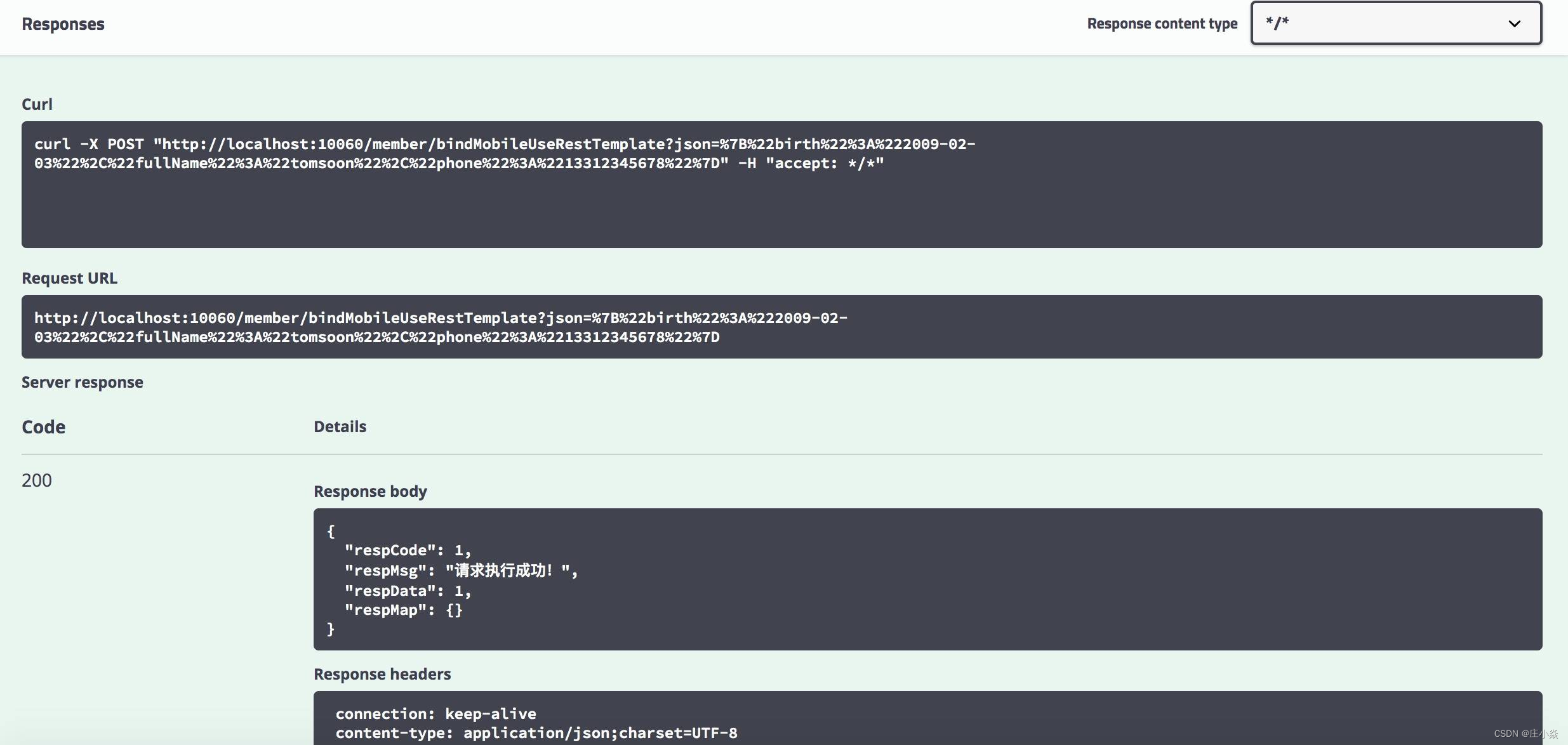This screenshot has width=1568, height=745.
Task: Click the Server response label
Action: pos(83,382)
